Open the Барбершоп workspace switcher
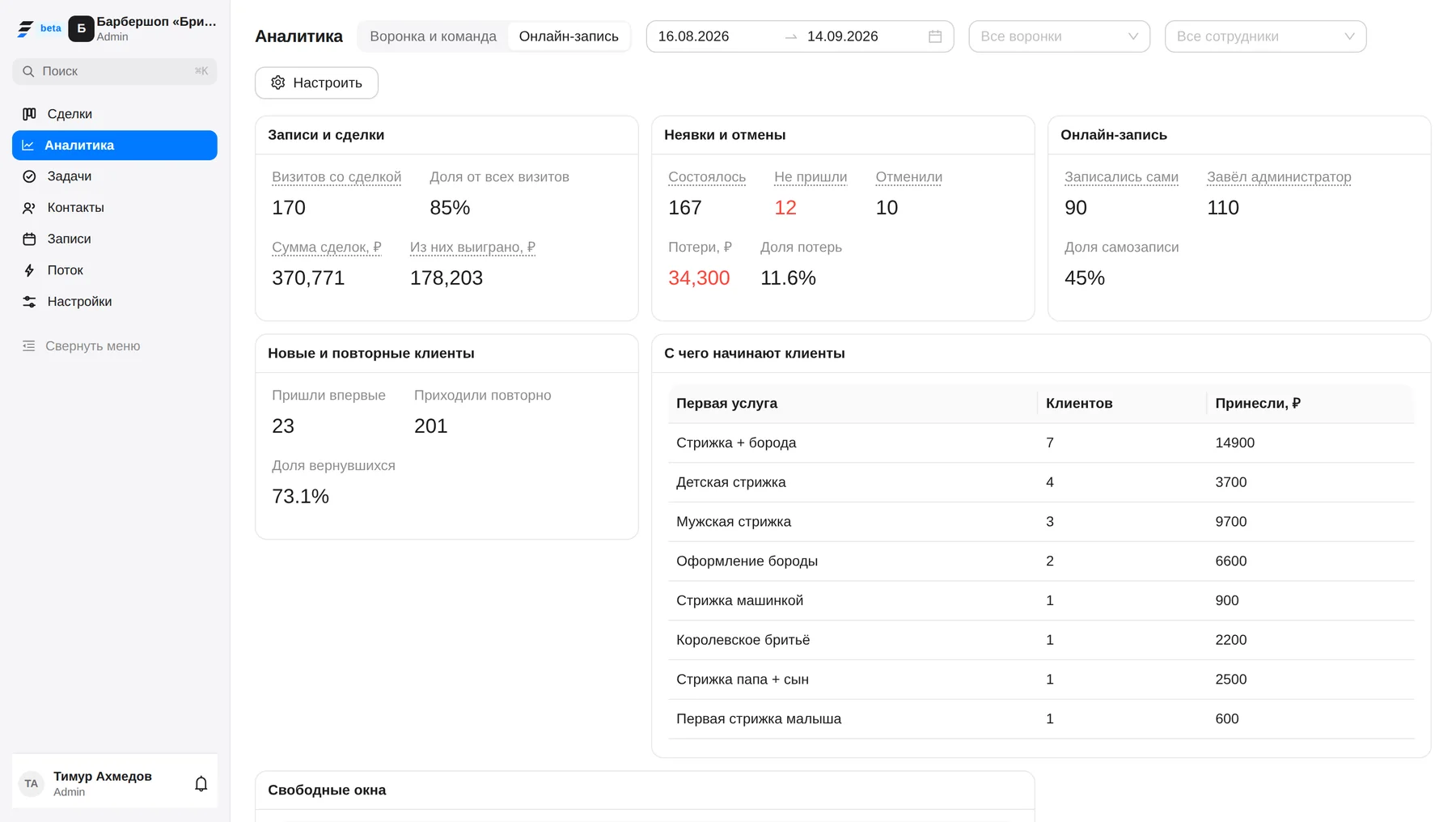 142,28
